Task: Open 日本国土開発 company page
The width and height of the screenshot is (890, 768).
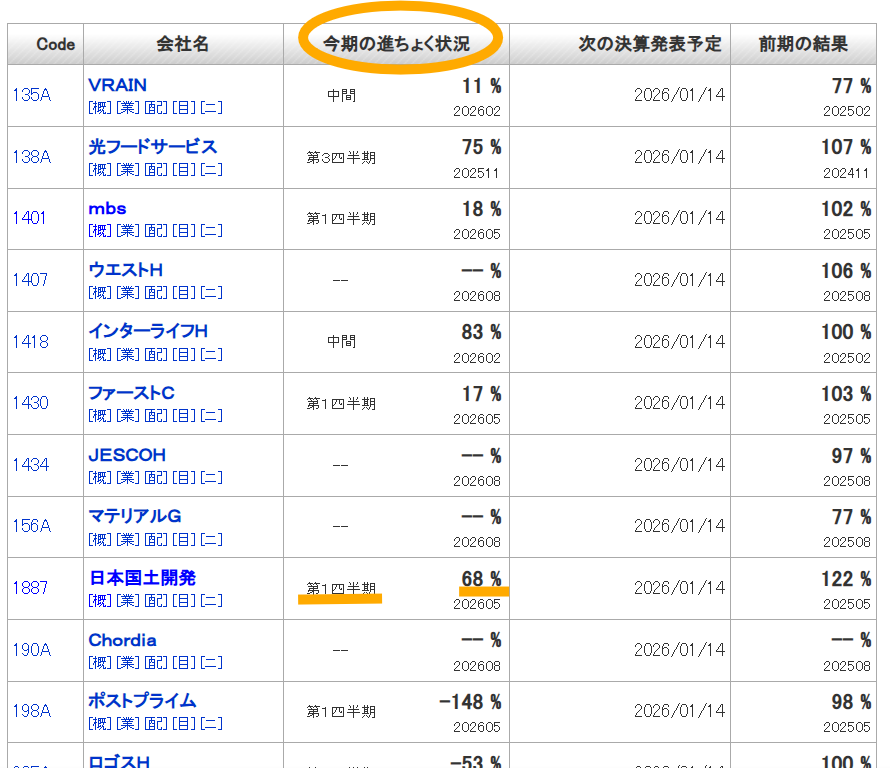Action: coord(142,578)
